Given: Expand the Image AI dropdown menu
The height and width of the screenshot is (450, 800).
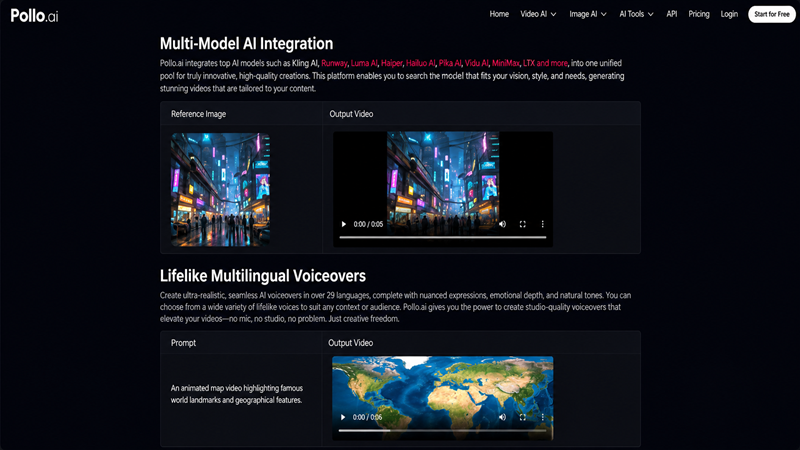Looking at the screenshot, I should pos(588,14).
